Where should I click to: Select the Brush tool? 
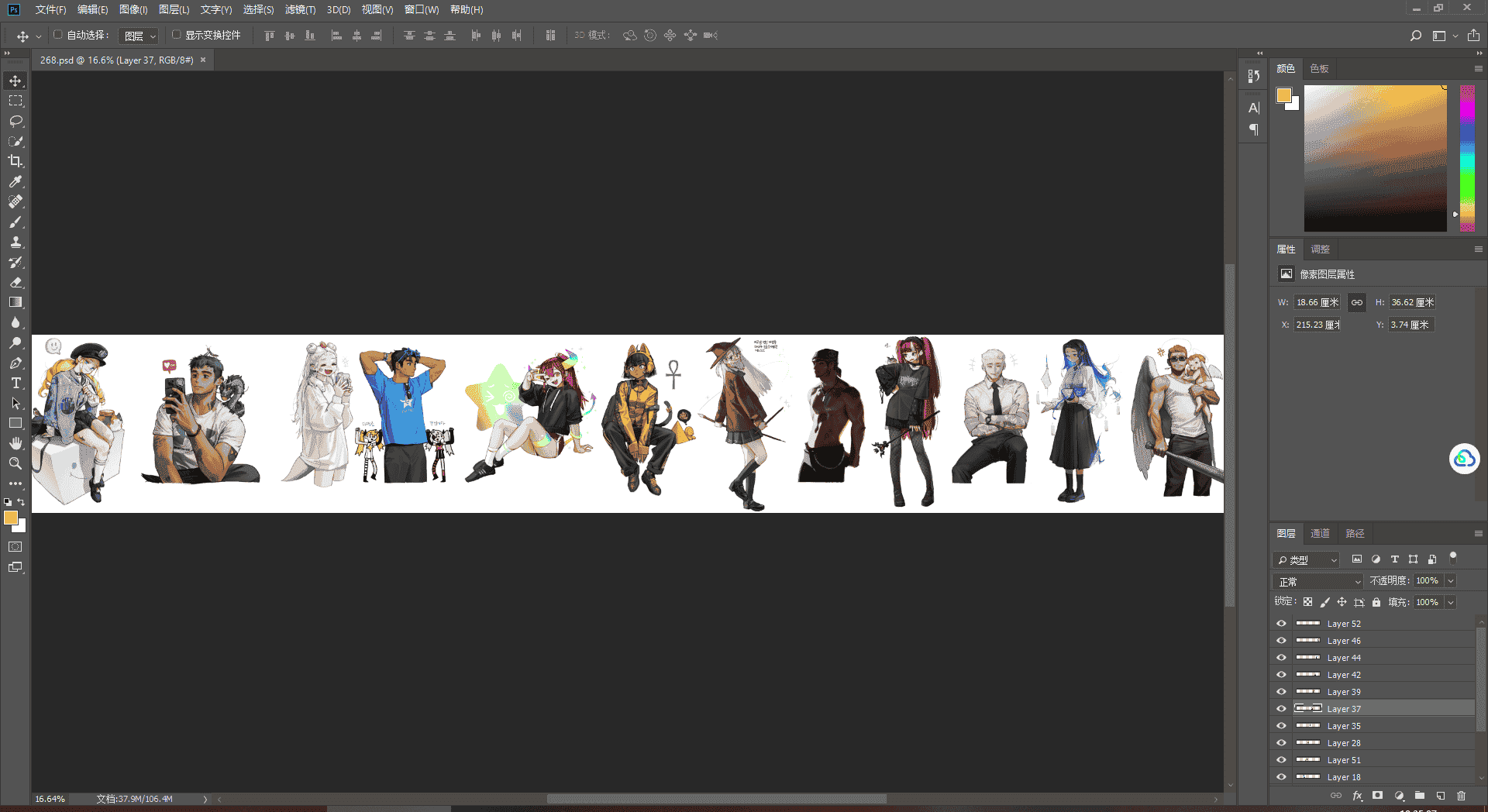(x=15, y=222)
